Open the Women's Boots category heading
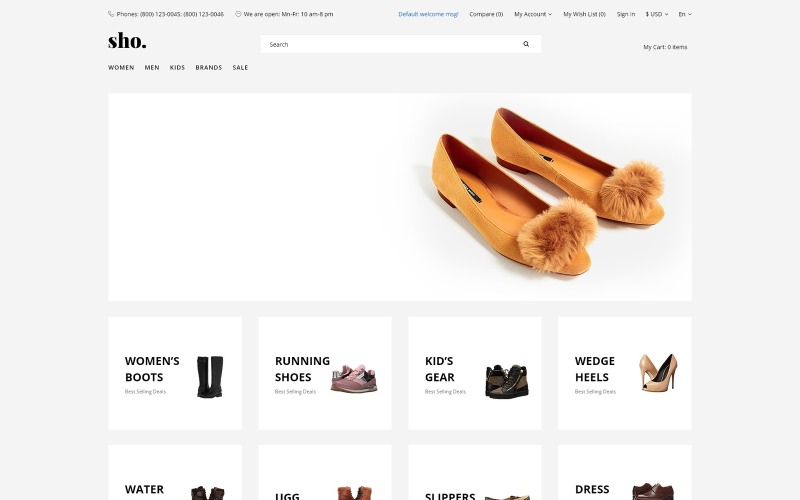This screenshot has width=800, height=500. 152,369
